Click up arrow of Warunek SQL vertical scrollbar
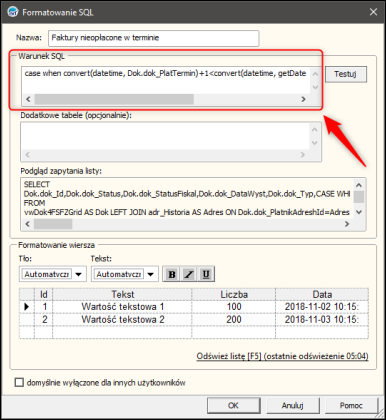This screenshot has height=420, width=386. (315, 73)
